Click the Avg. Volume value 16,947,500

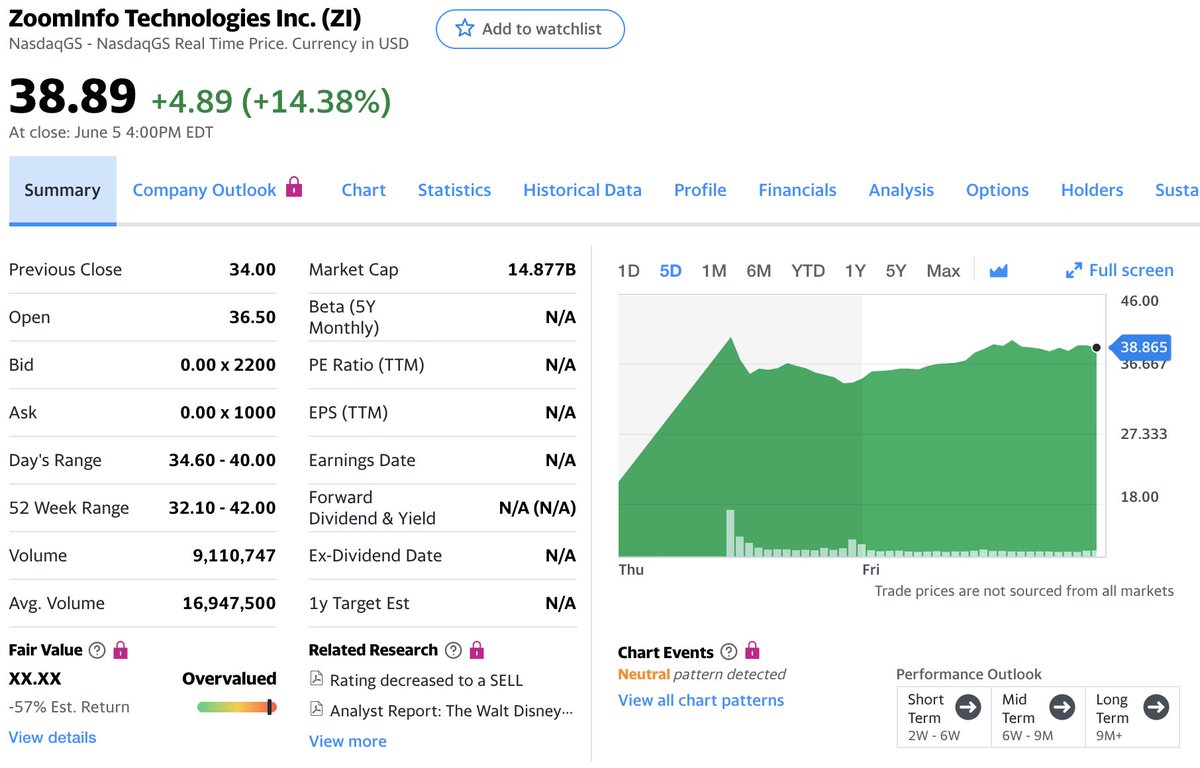(229, 603)
